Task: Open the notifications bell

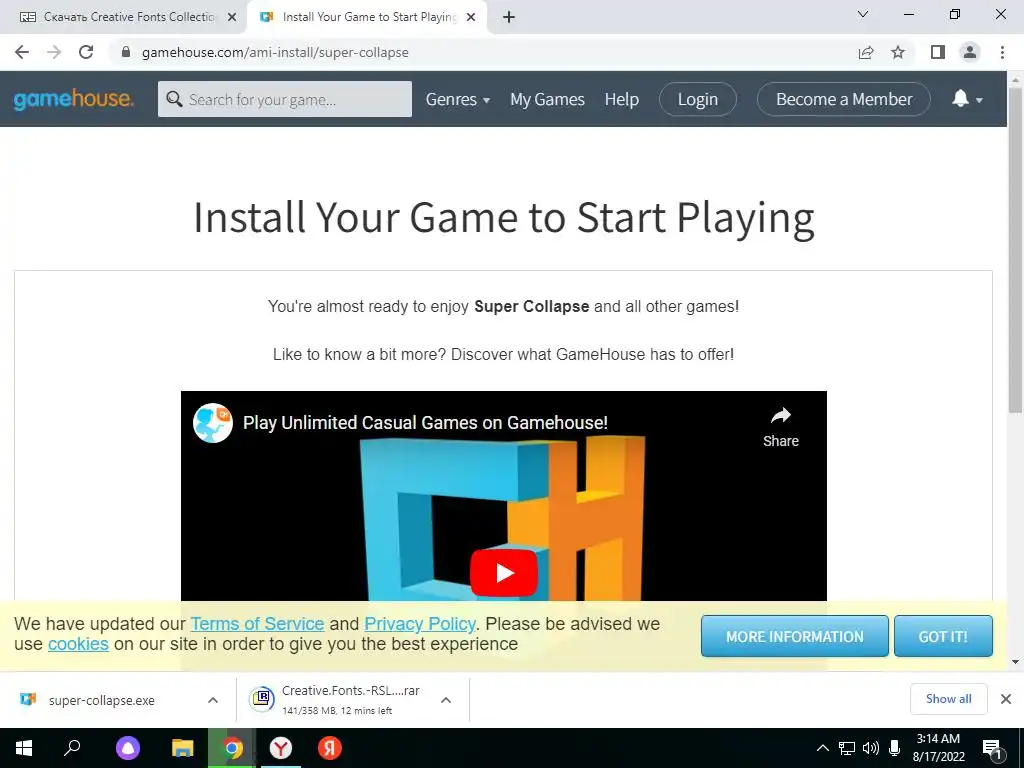Action: (960, 99)
